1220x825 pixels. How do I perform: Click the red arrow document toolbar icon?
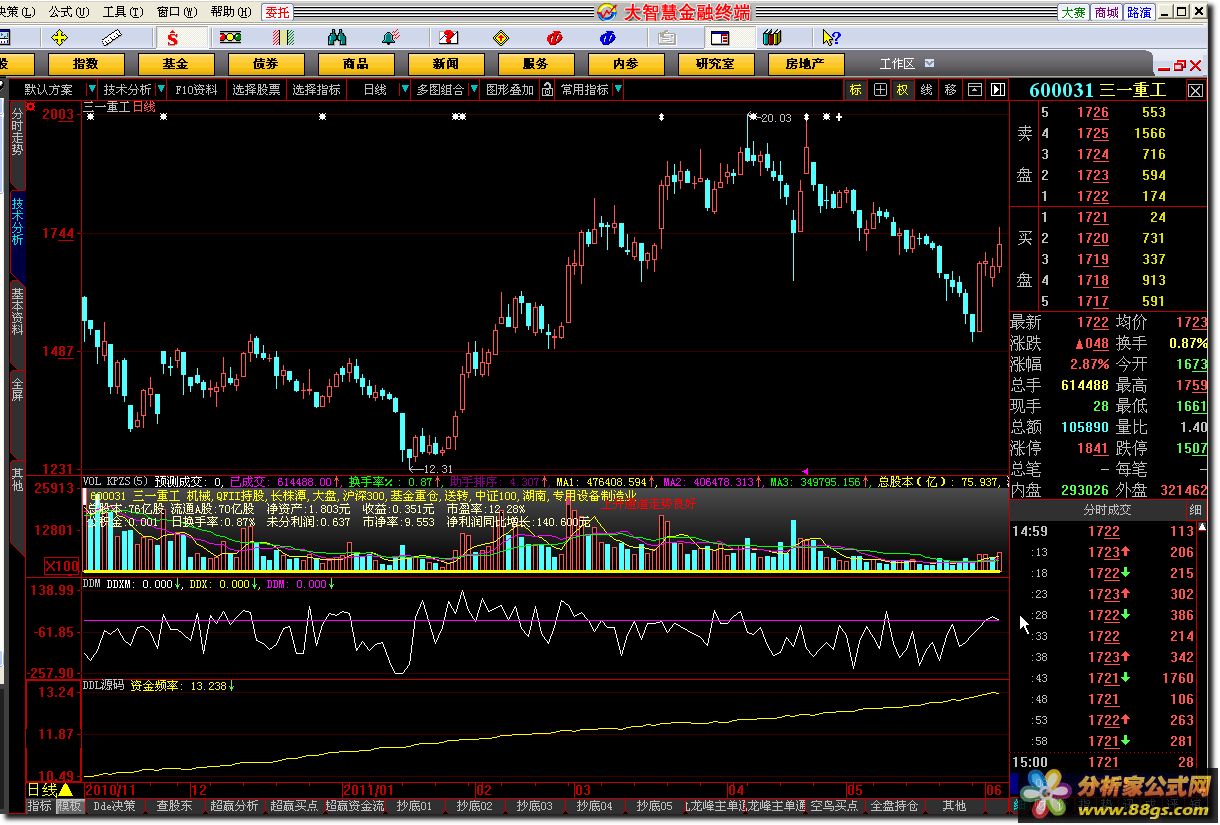447,38
